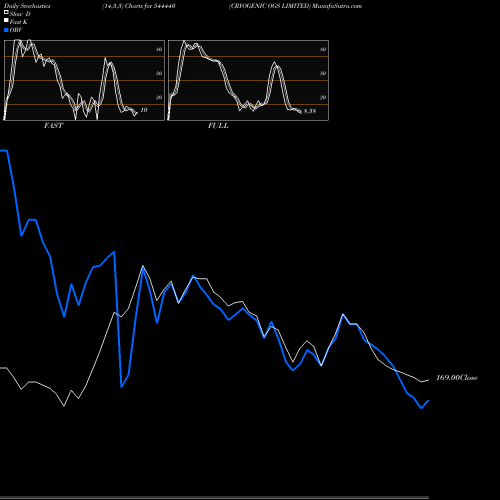Click the 'OBV' legend label

pyautogui.click(x=16, y=30)
